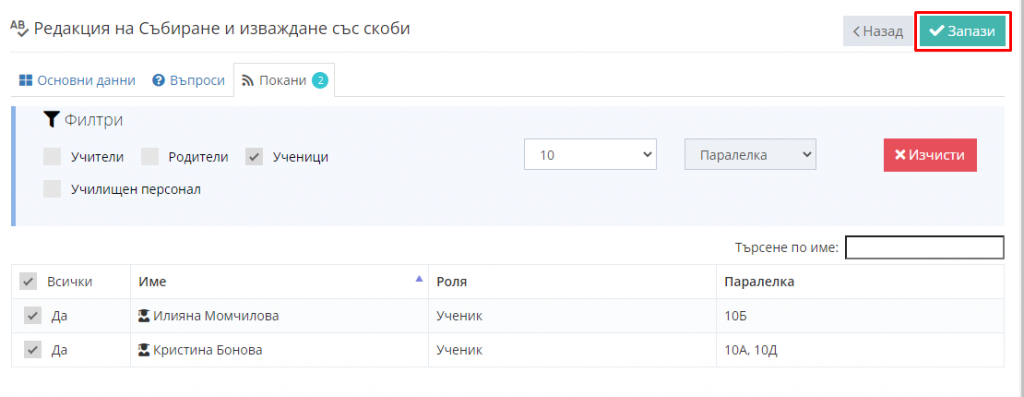Click the invitations count badge showing 2
The height and width of the screenshot is (397, 1024).
coord(319,80)
